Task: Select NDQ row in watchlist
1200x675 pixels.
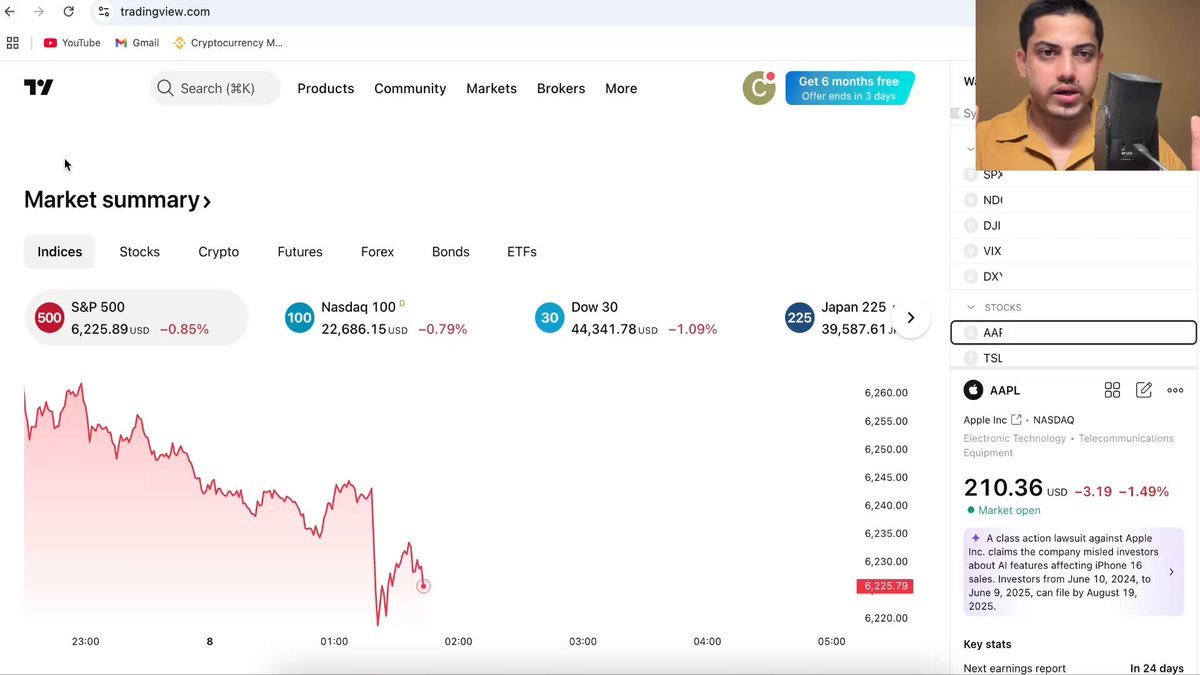Action: click(1075, 200)
